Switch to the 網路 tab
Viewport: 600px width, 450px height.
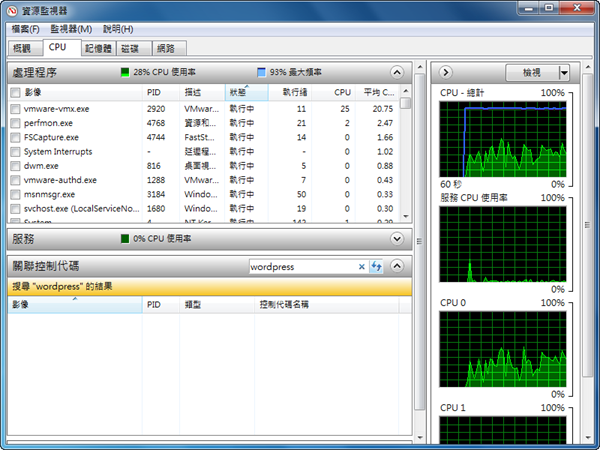click(x=170, y=49)
